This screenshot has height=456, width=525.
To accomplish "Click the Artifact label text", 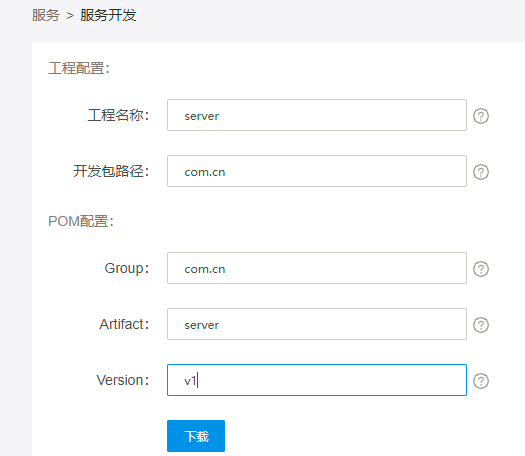I will pos(124,324).
